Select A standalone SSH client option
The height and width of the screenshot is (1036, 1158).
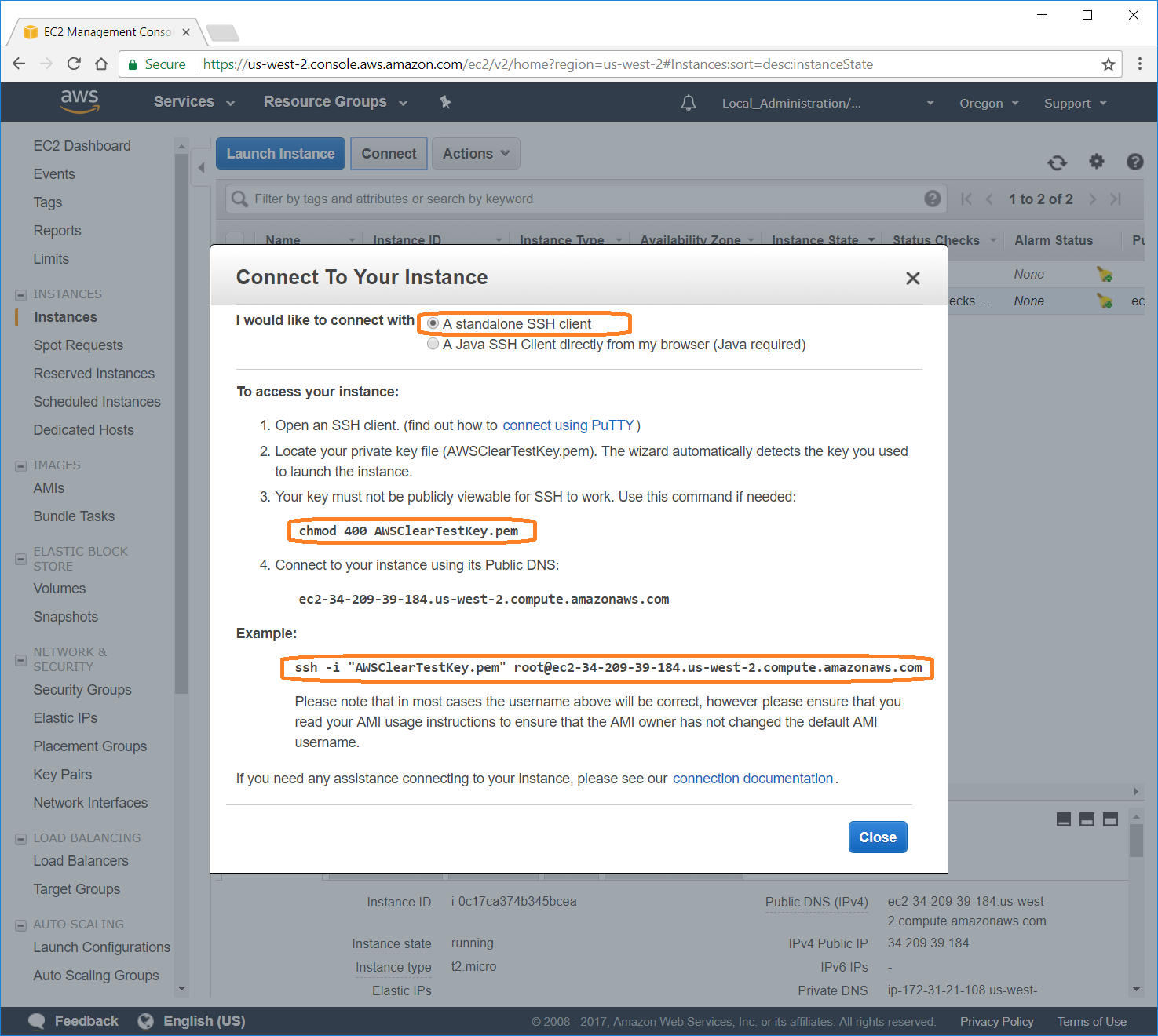(433, 323)
